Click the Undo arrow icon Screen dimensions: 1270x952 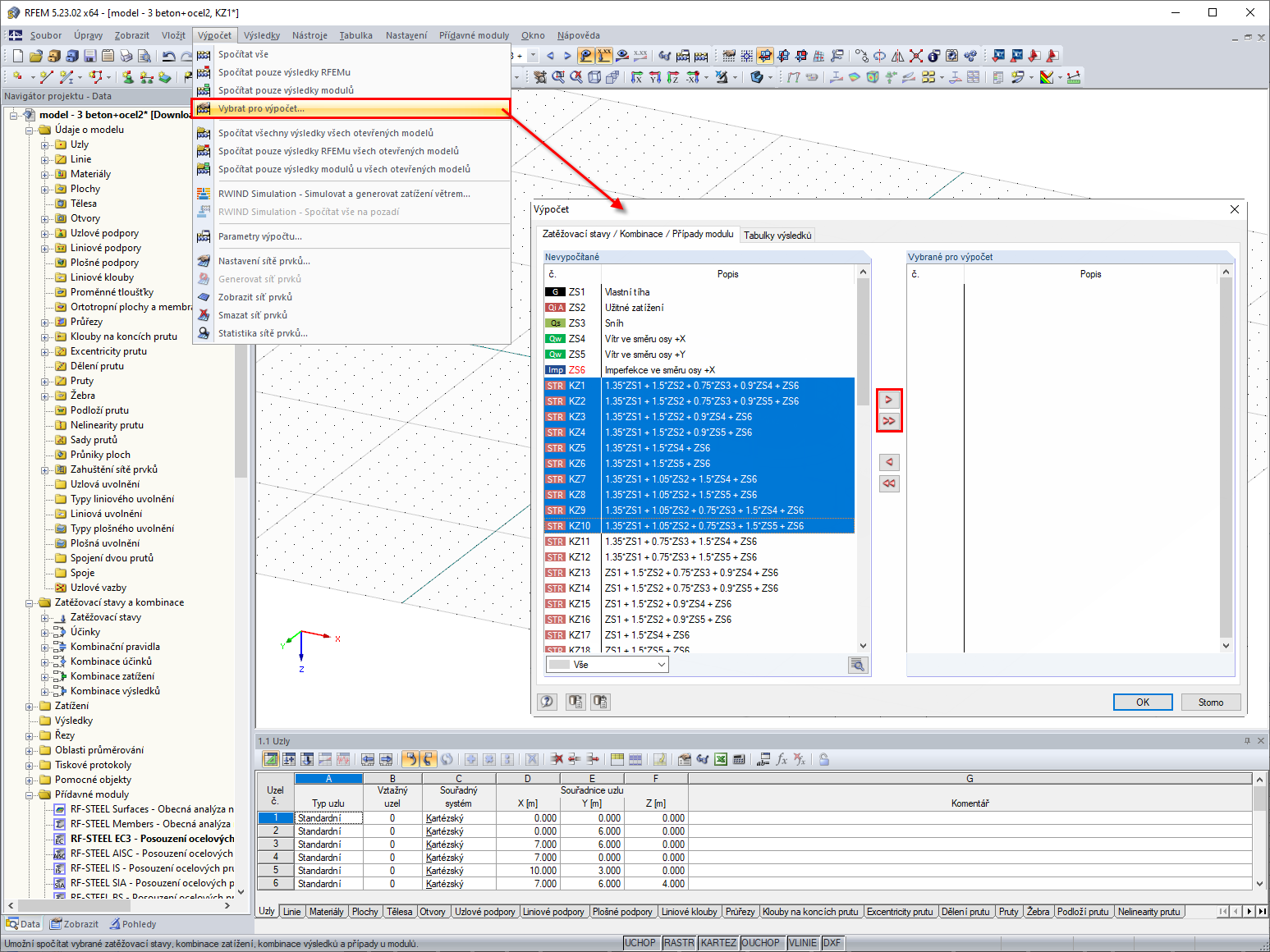click(x=168, y=56)
